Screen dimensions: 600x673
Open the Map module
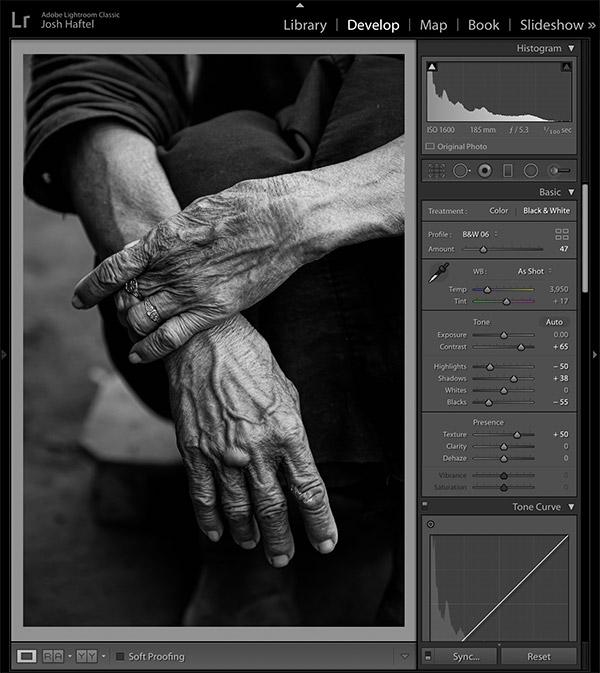pyautogui.click(x=433, y=25)
